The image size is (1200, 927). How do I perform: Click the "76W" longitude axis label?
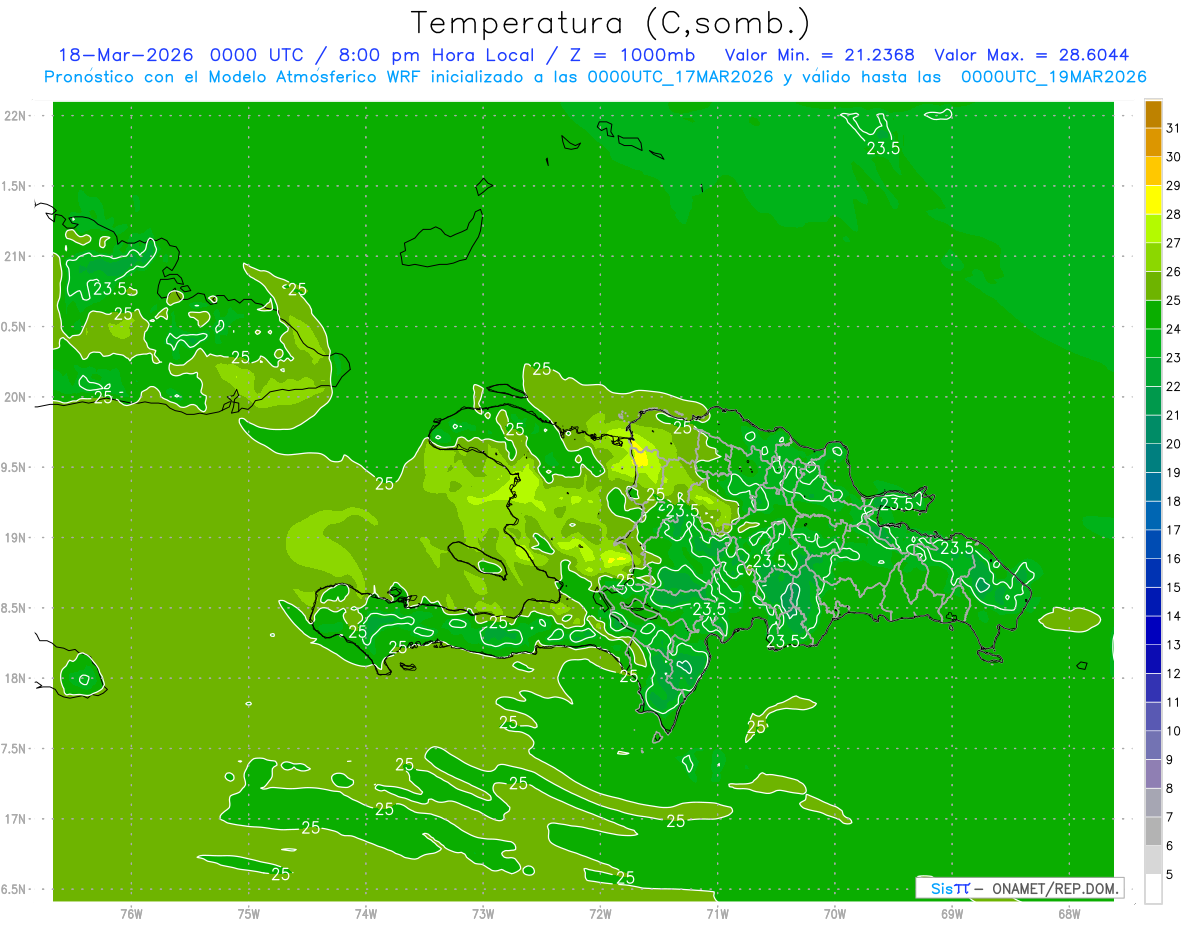[131, 913]
